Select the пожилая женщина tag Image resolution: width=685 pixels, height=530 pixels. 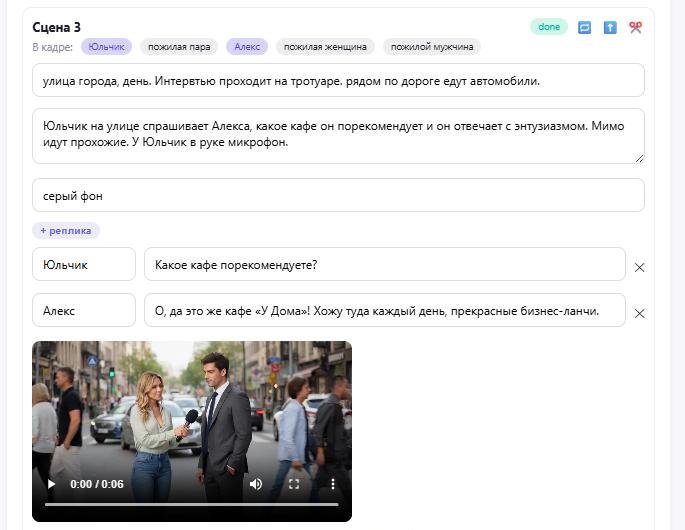325,47
